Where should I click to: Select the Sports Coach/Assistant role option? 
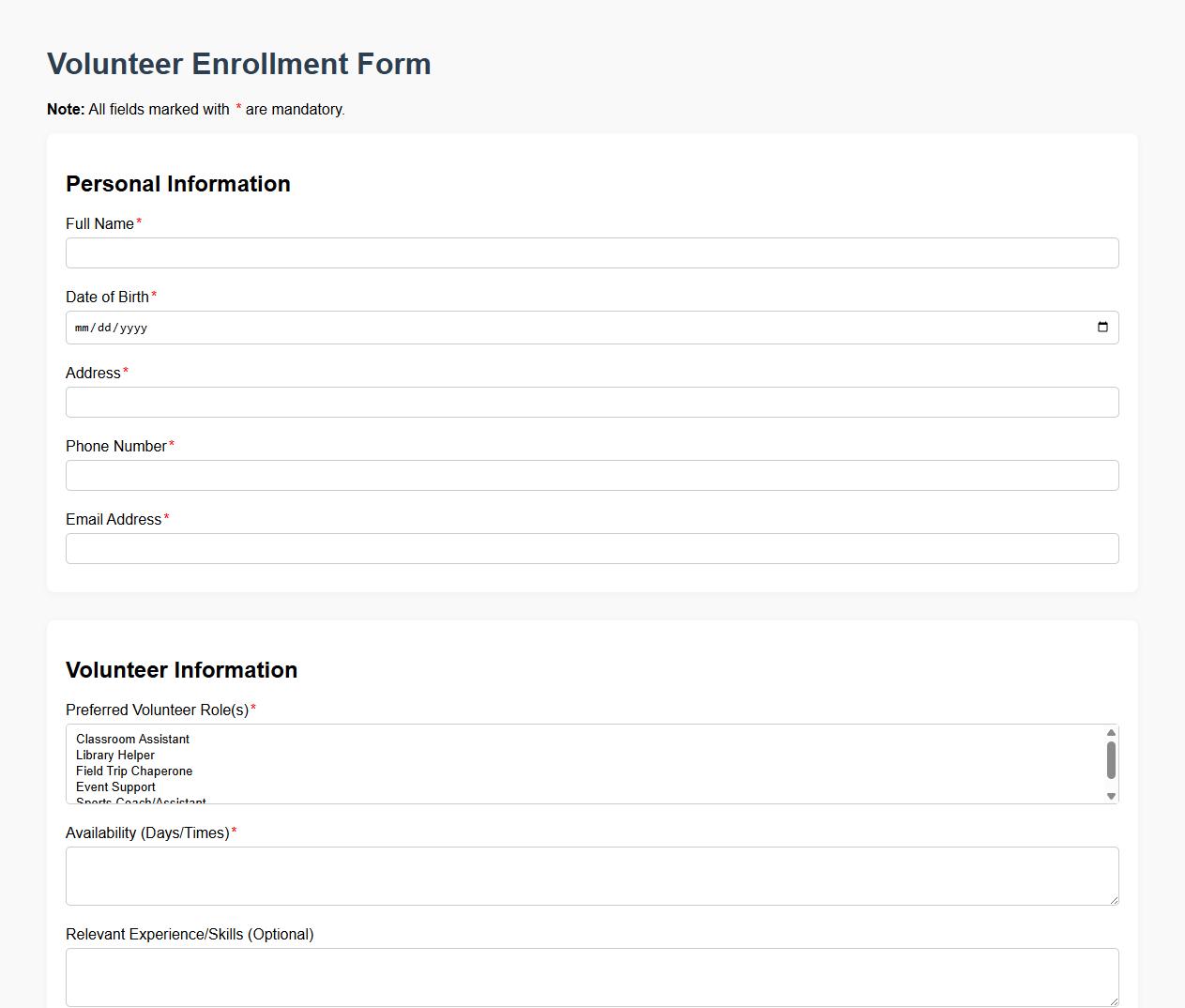(139, 801)
